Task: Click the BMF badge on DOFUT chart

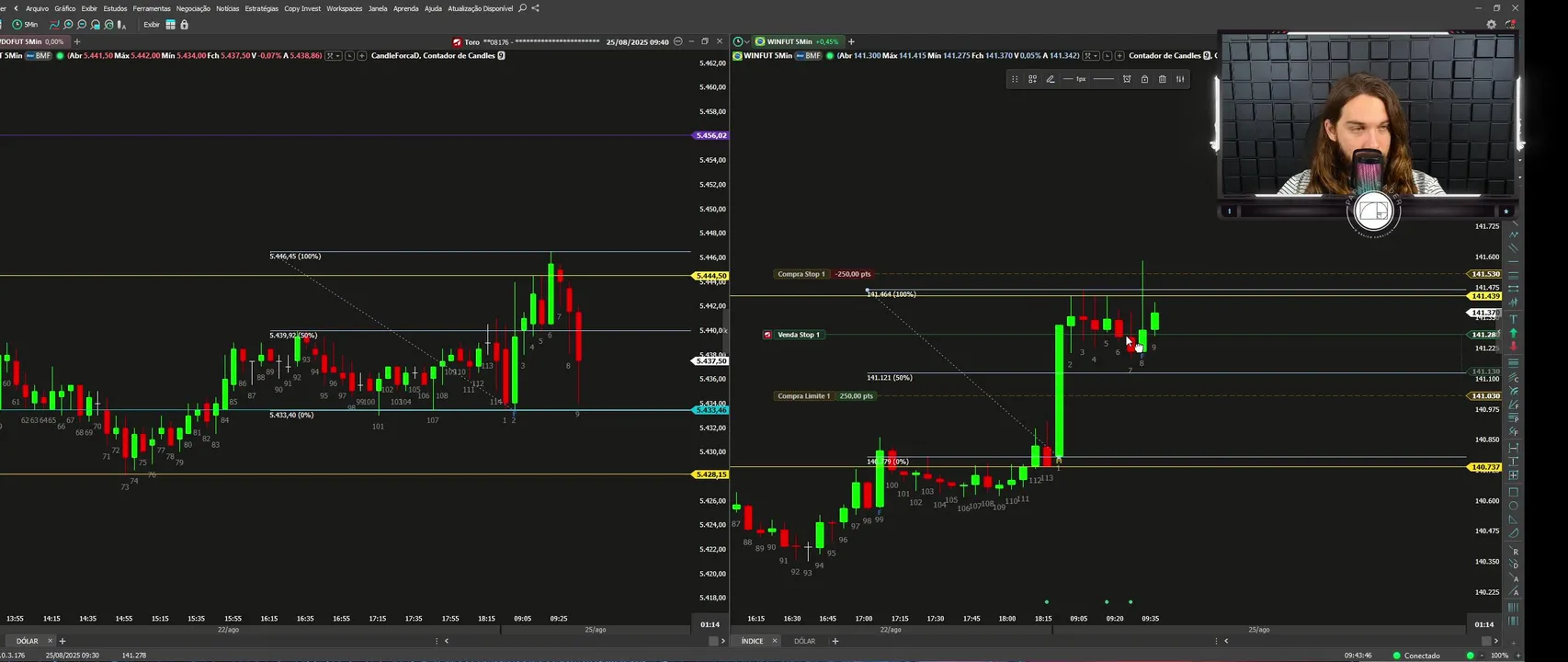Action: 38,55
